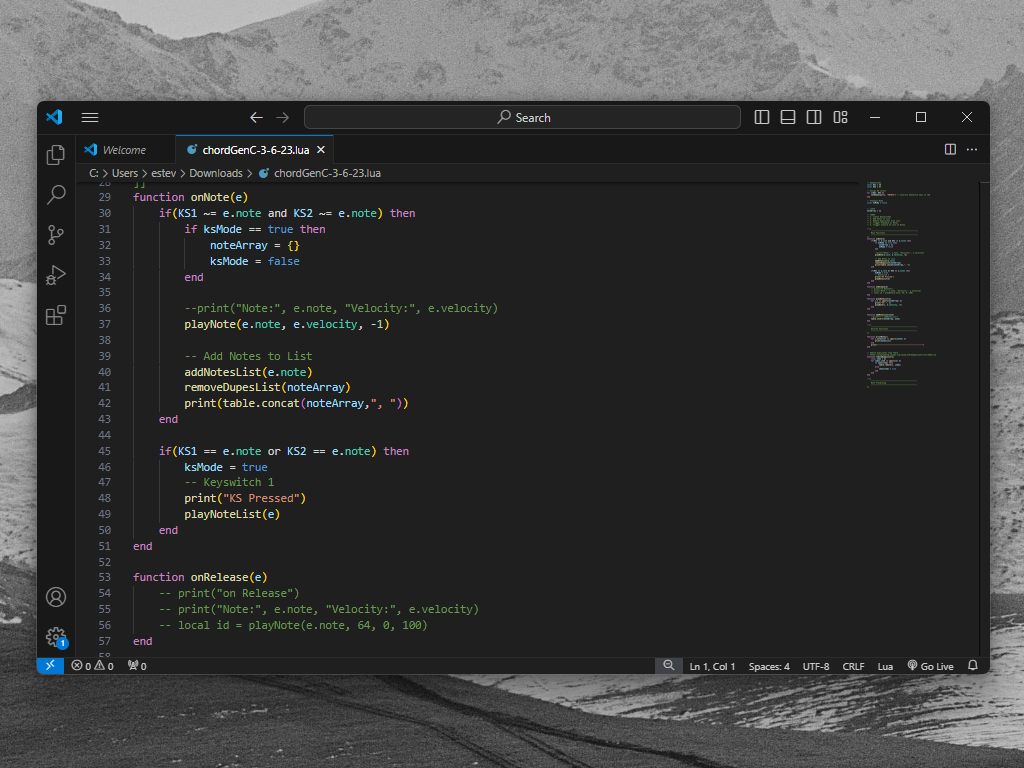Open the hamburger application menu
Viewport: 1024px width, 768px height.
[90, 117]
